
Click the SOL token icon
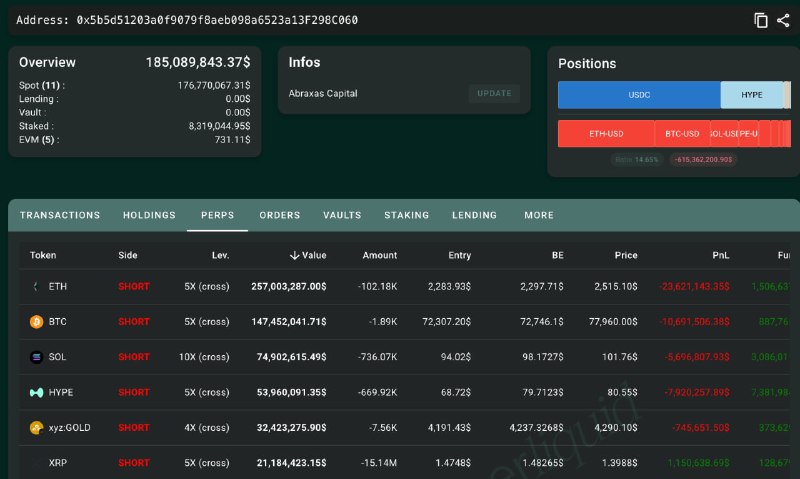pos(36,357)
